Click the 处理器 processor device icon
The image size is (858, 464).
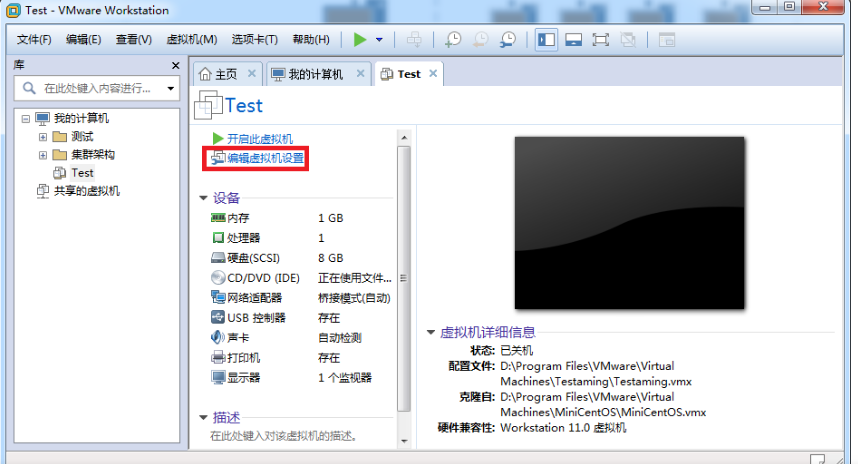pos(218,237)
